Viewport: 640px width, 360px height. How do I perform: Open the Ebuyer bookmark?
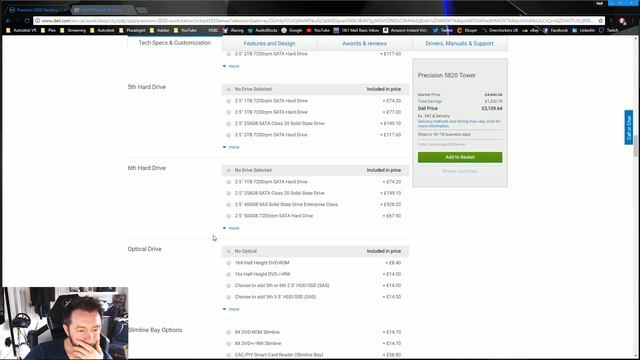467,30
